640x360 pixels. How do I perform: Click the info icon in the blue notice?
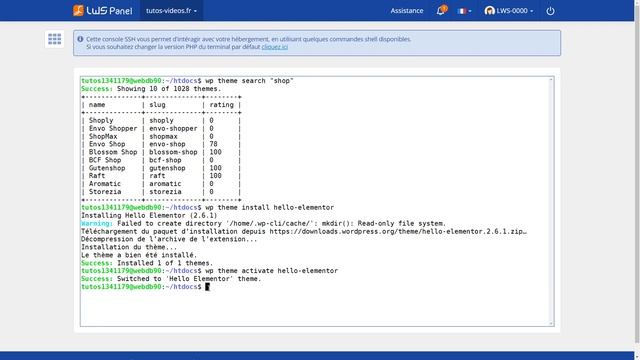pos(80,39)
